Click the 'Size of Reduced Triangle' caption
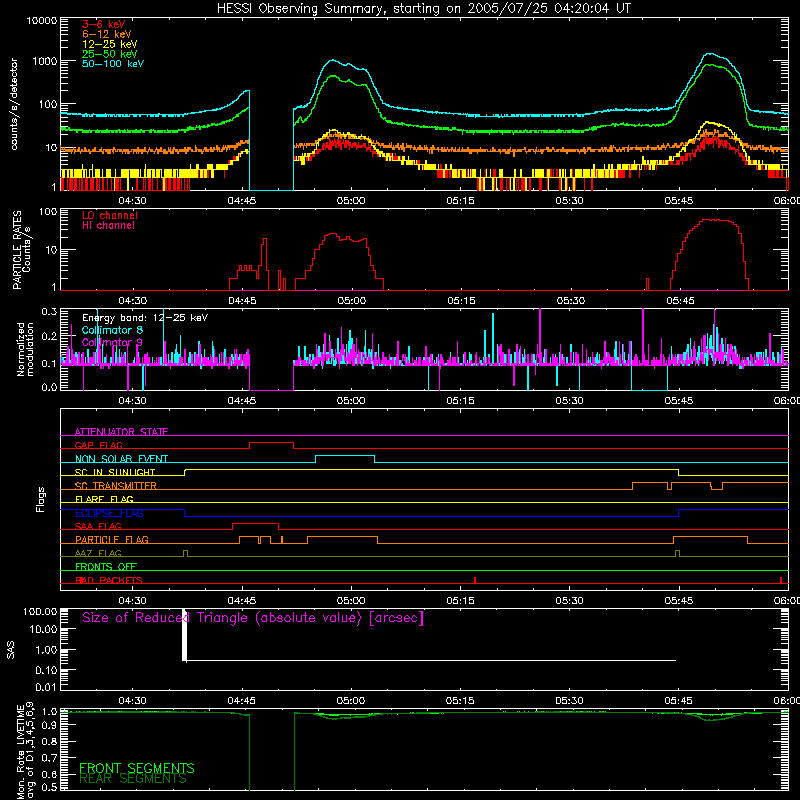This screenshot has width=800, height=800. pyautogui.click(x=253, y=618)
